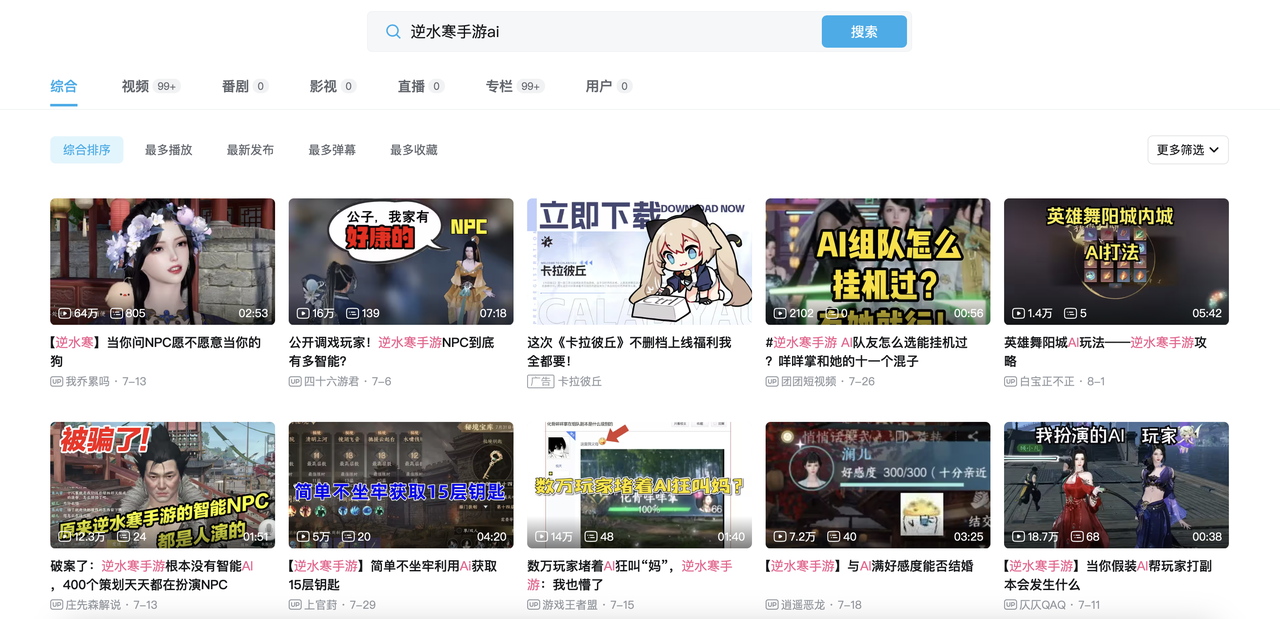The height and width of the screenshot is (619, 1280).
Task: Click UP icon beside 我乔紊吗 uploader
Action: click(56, 382)
